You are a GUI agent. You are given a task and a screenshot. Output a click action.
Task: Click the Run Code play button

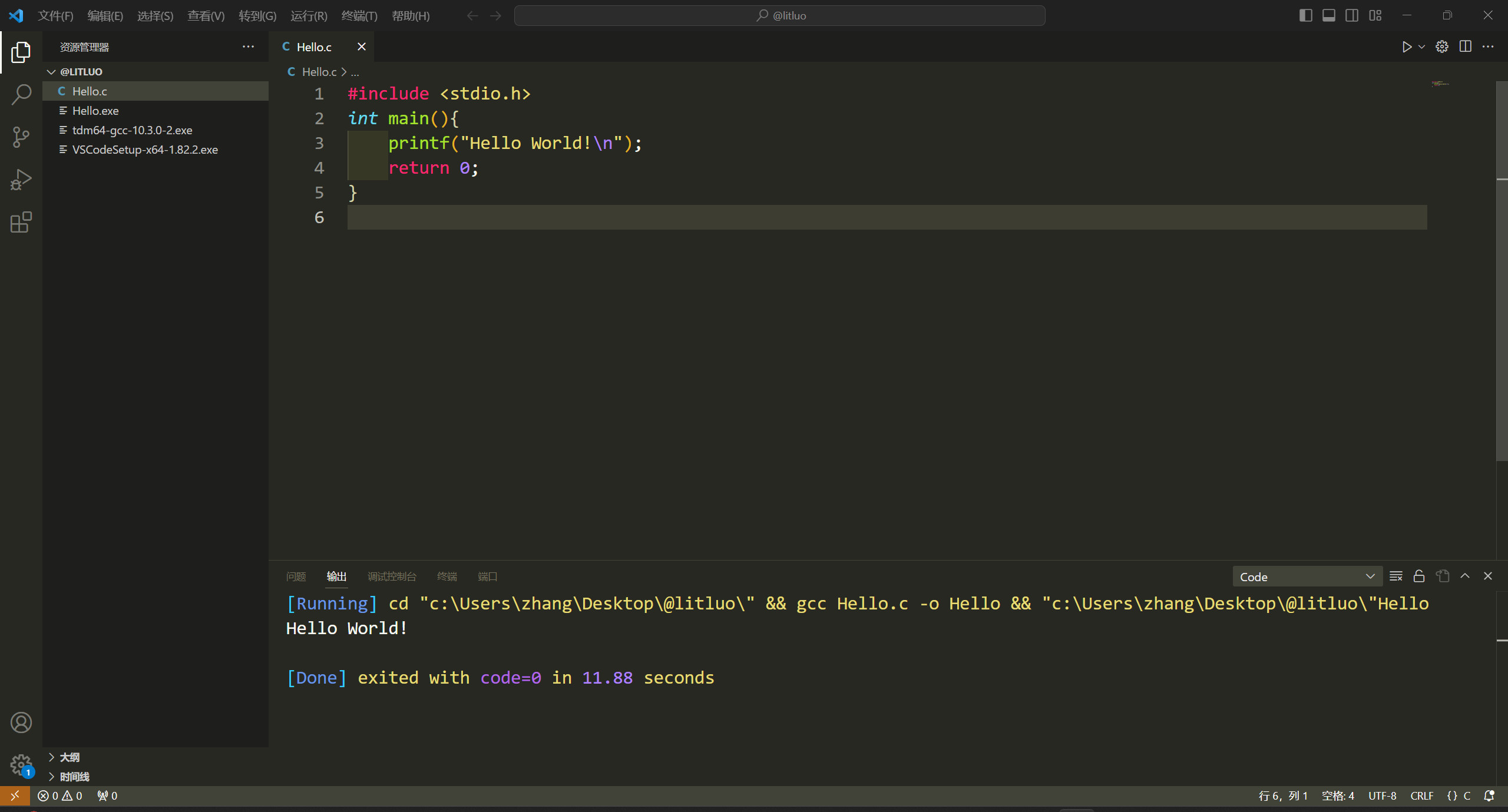click(1407, 47)
